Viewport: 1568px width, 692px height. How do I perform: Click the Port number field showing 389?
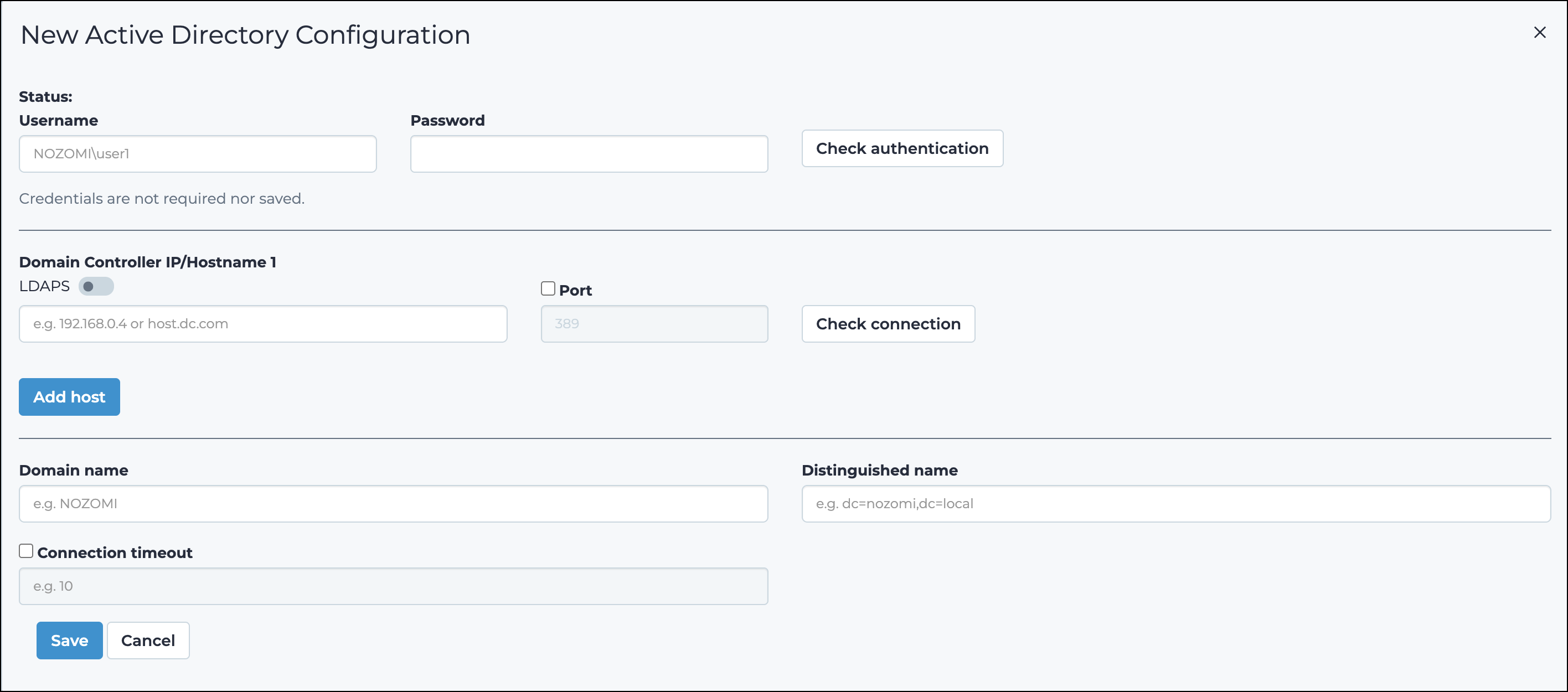coord(654,324)
